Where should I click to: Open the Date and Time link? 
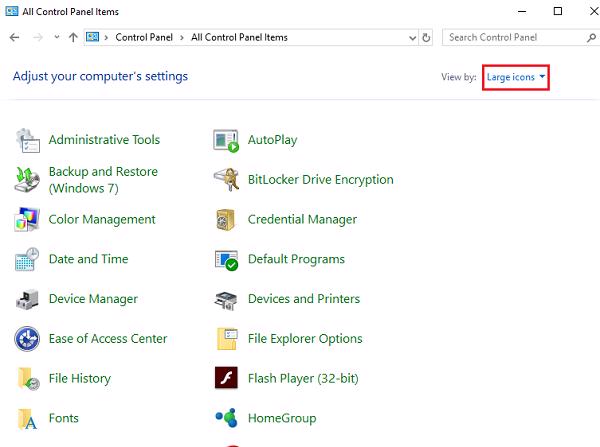(88, 259)
